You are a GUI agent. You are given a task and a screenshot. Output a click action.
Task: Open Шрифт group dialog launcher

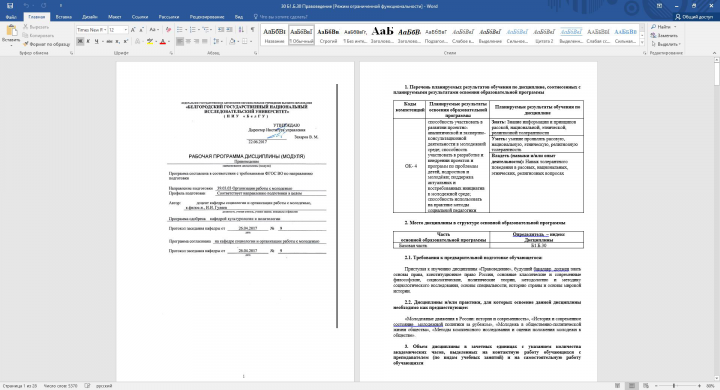tap(171, 53)
